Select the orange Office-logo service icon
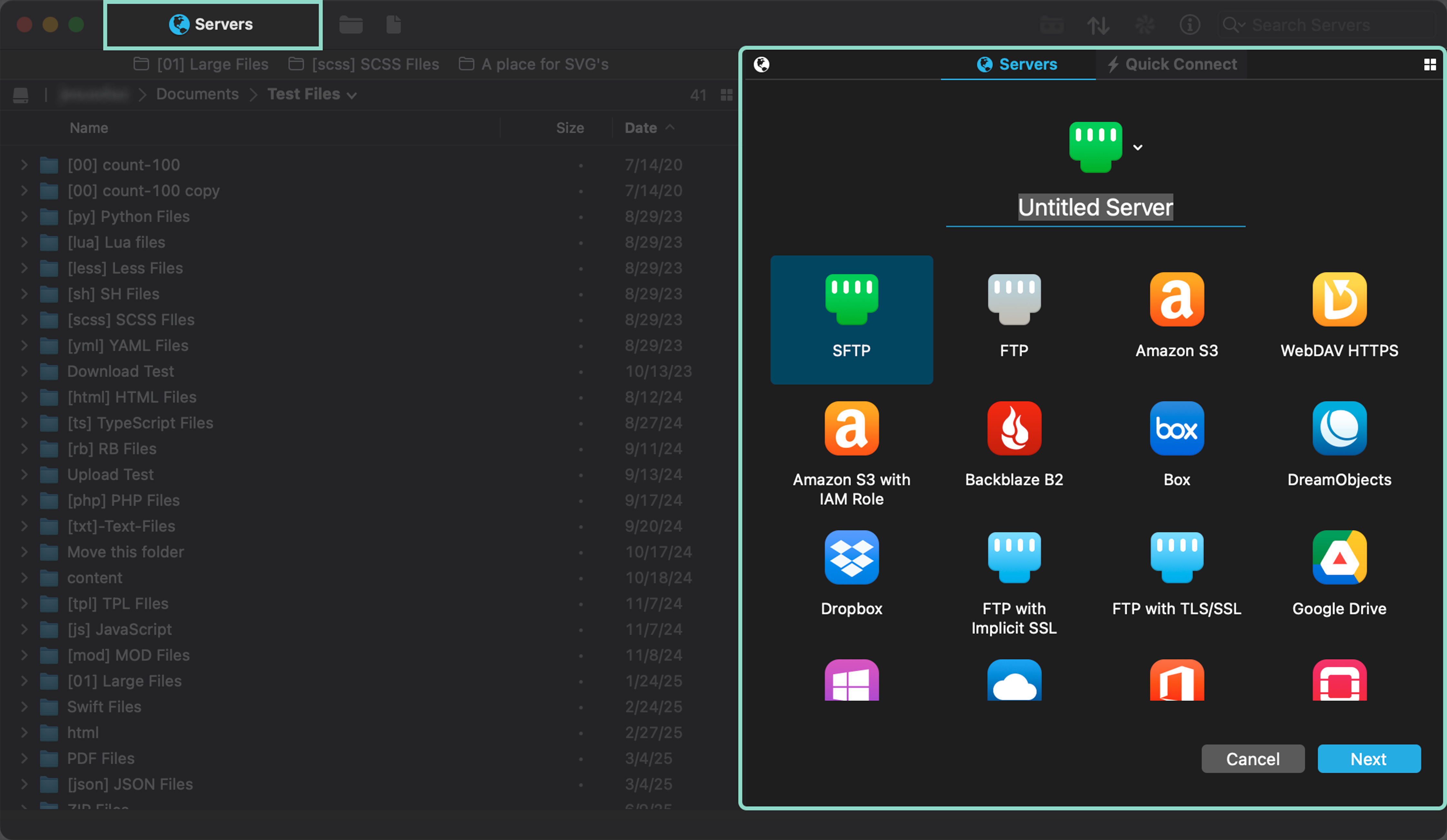The image size is (1447, 840). click(1177, 680)
